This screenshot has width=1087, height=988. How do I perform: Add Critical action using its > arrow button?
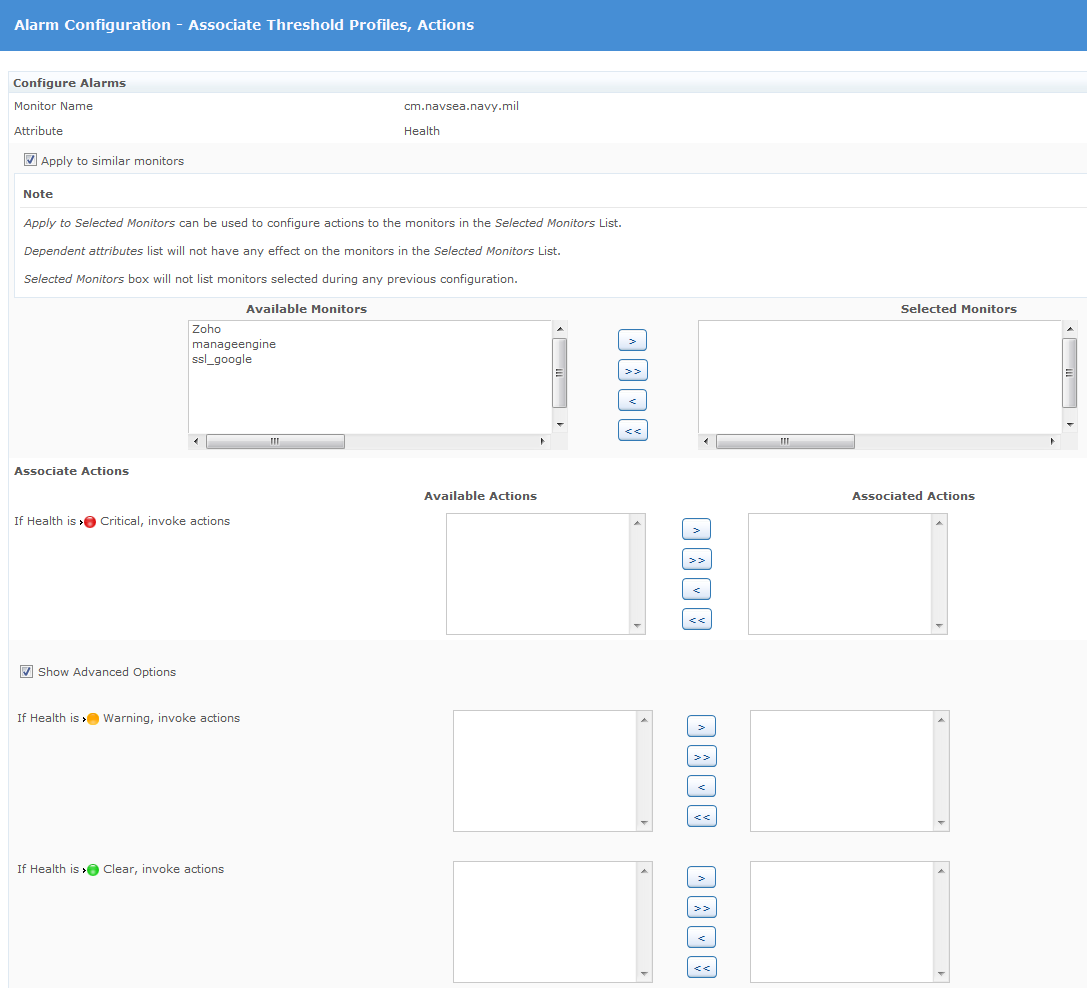tap(696, 529)
